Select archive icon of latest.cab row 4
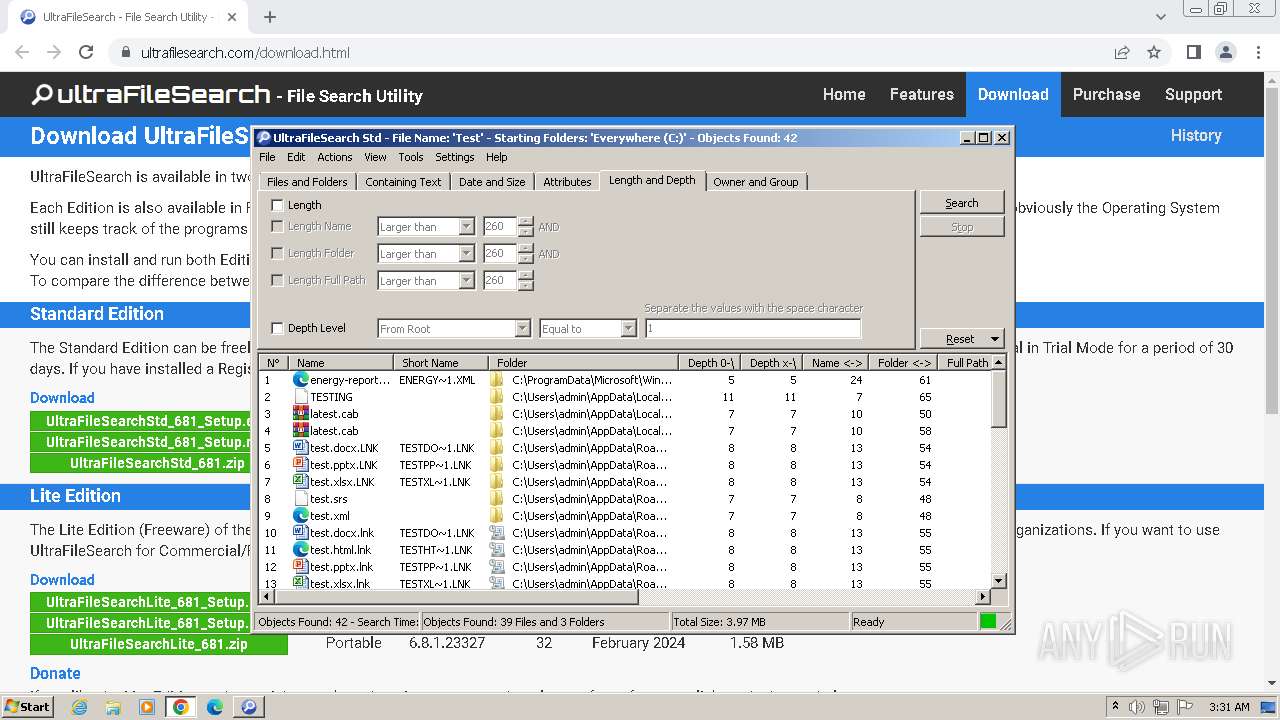The height and width of the screenshot is (720, 1280). [x=300, y=431]
